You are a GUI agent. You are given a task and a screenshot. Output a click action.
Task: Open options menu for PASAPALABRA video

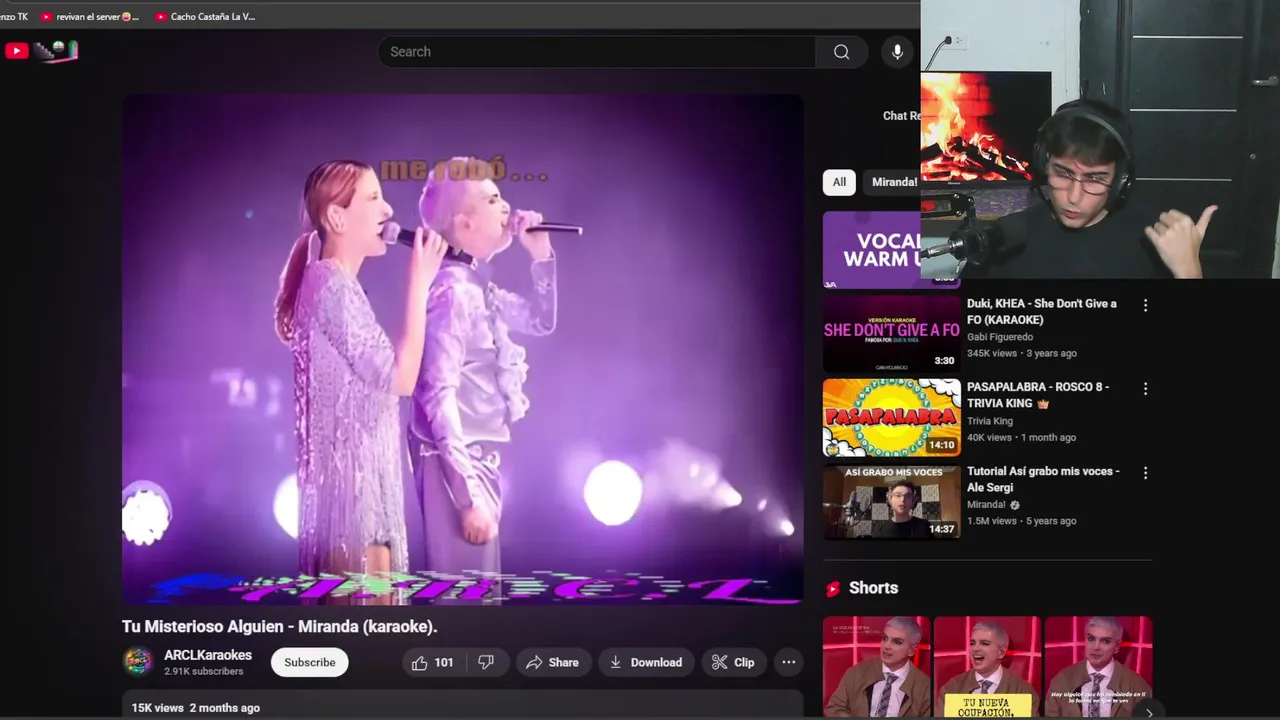(x=1145, y=389)
